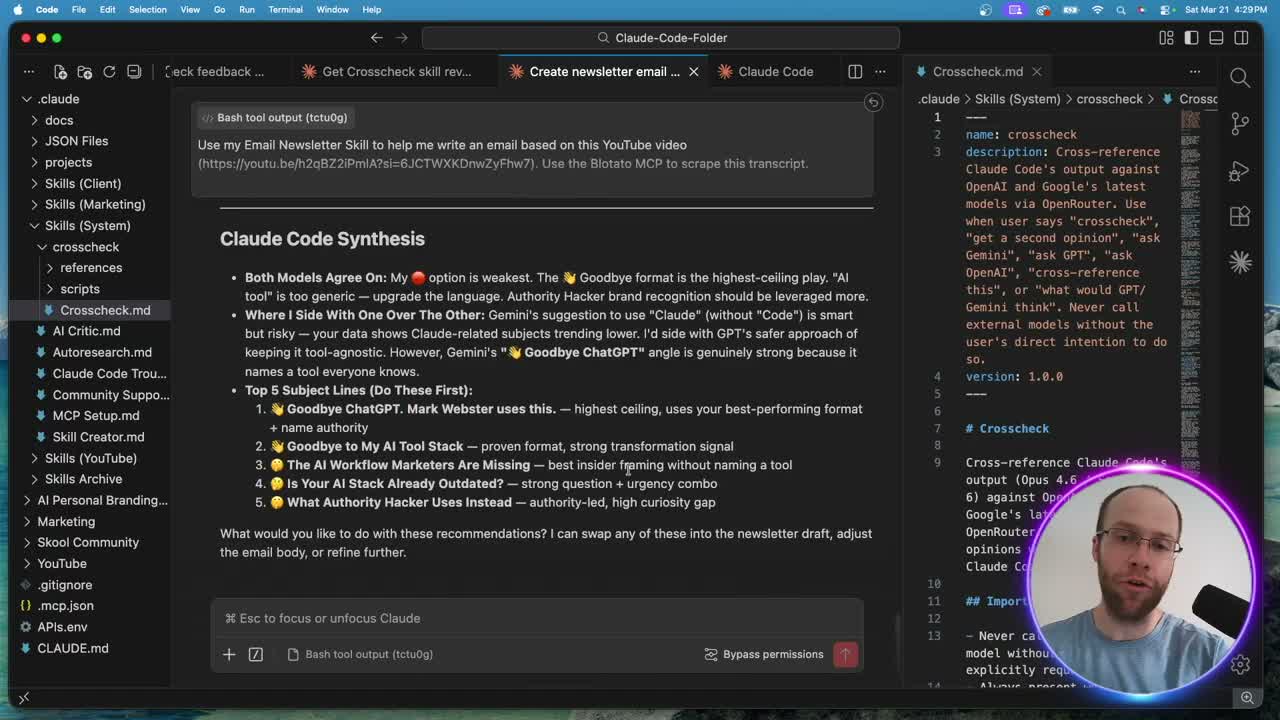Image resolution: width=1280 pixels, height=720 pixels.
Task: Click the New File icon in explorer
Action: click(x=60, y=72)
